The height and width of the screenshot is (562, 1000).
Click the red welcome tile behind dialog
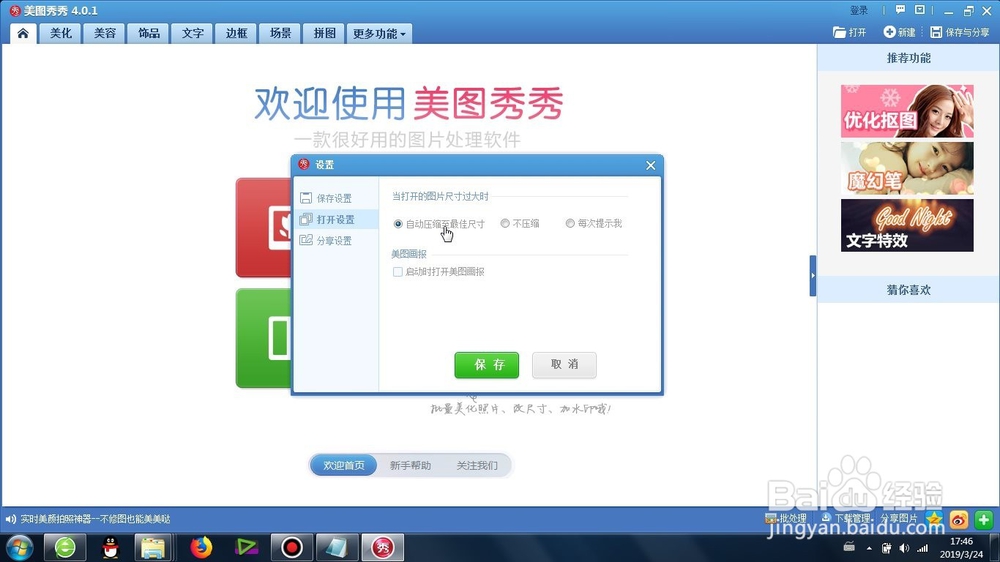pos(263,227)
